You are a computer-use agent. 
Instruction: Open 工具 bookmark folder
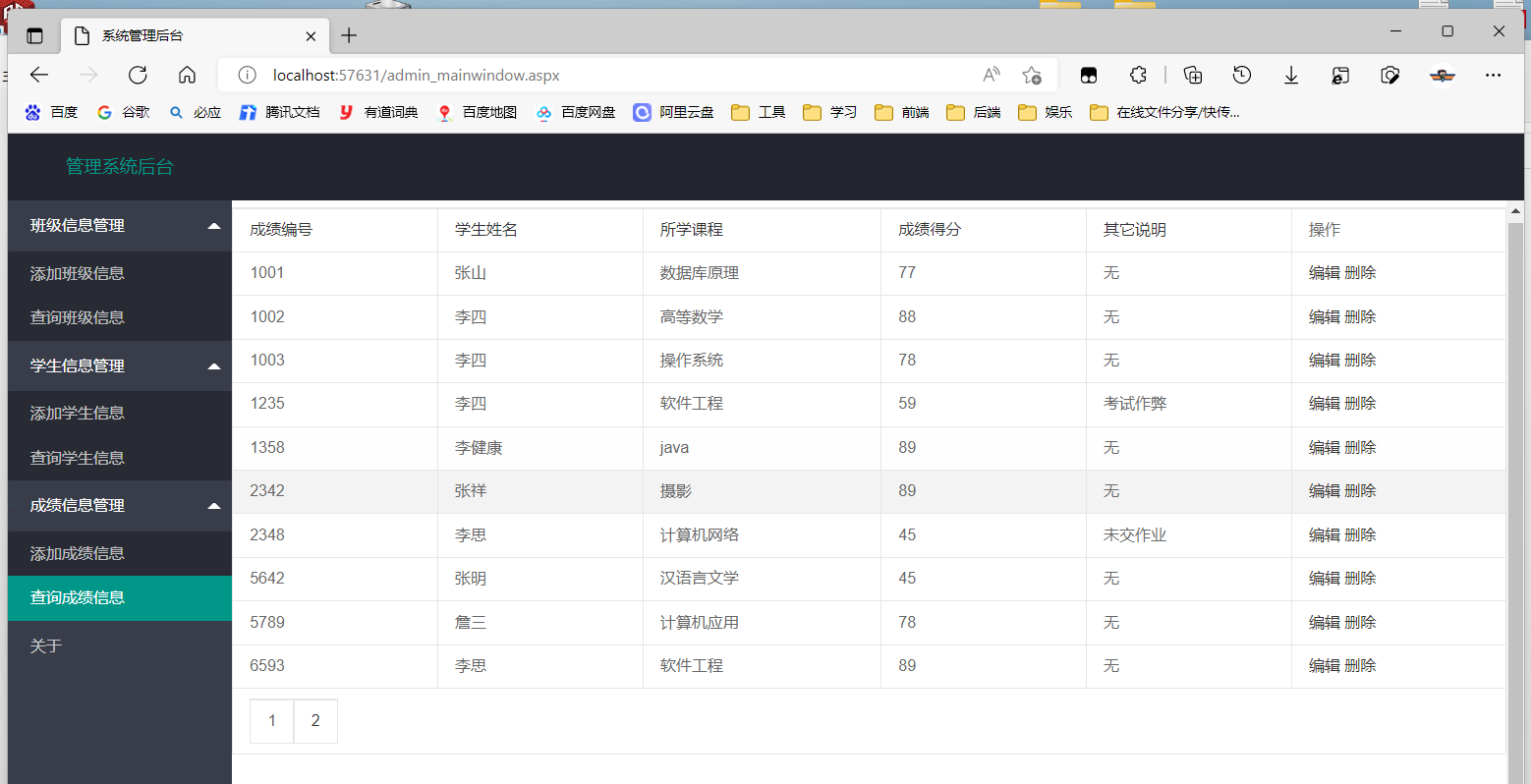pos(759,112)
